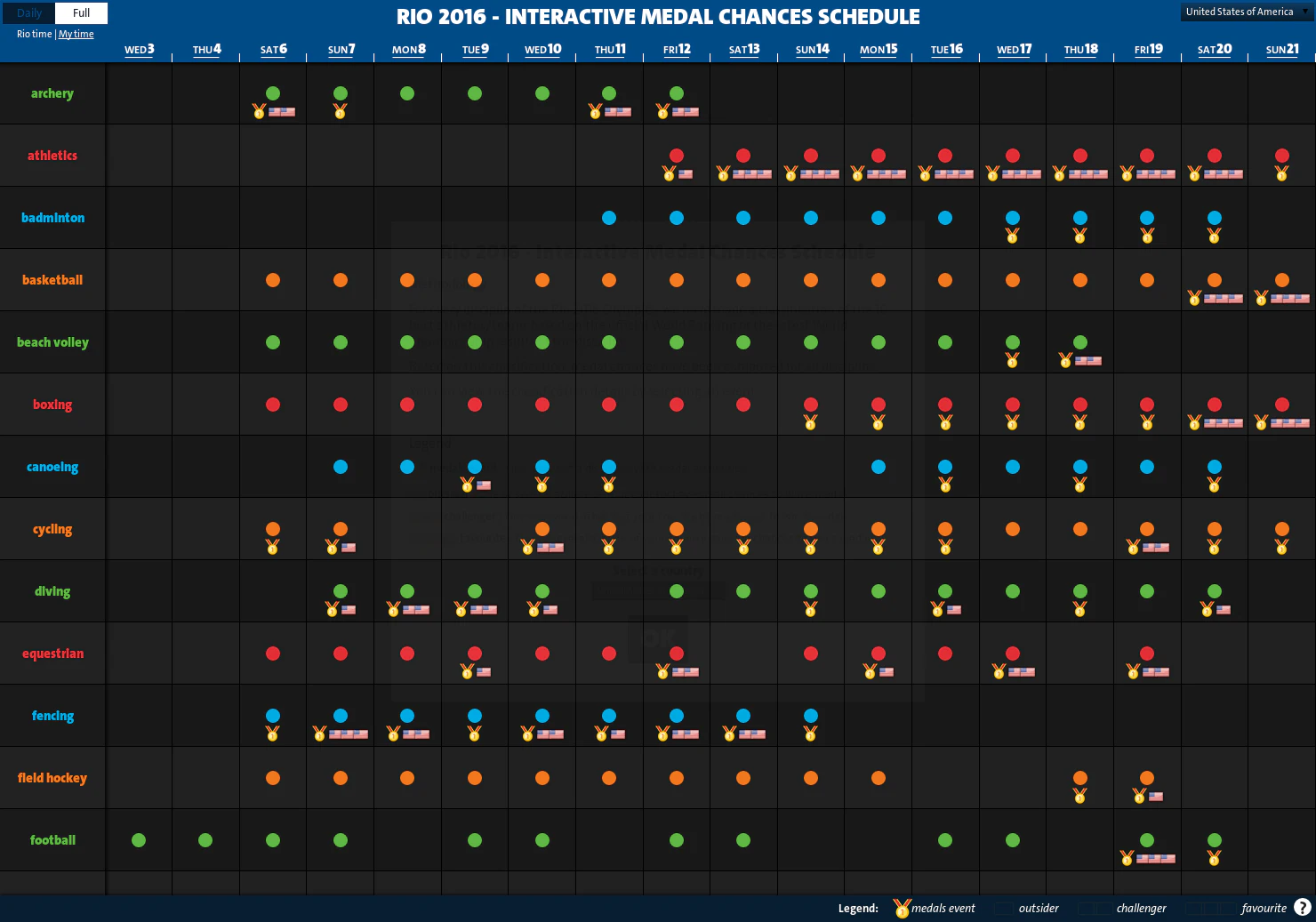The height and width of the screenshot is (922, 1316).
Task: Click the cycling event dot on WED 17
Action: (1013, 529)
